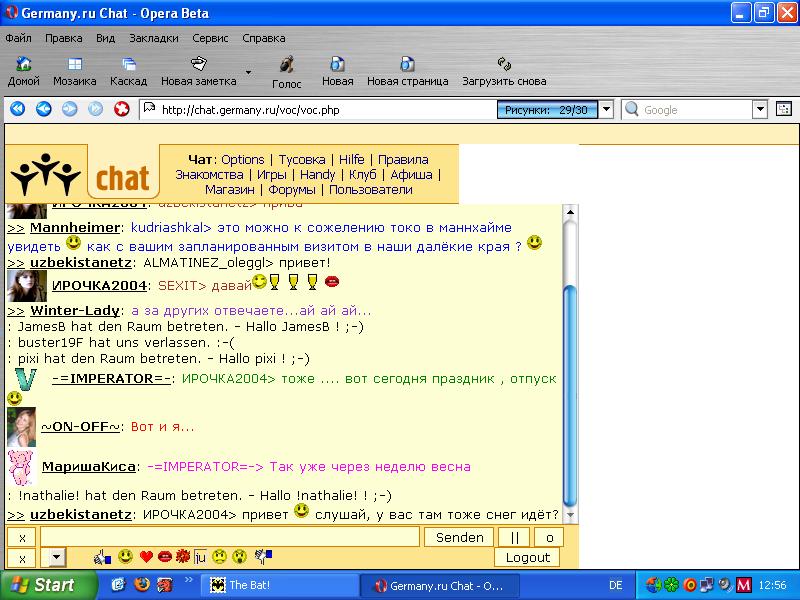Focus the Google search field
This screenshot has width=800, height=600.
(x=687, y=110)
